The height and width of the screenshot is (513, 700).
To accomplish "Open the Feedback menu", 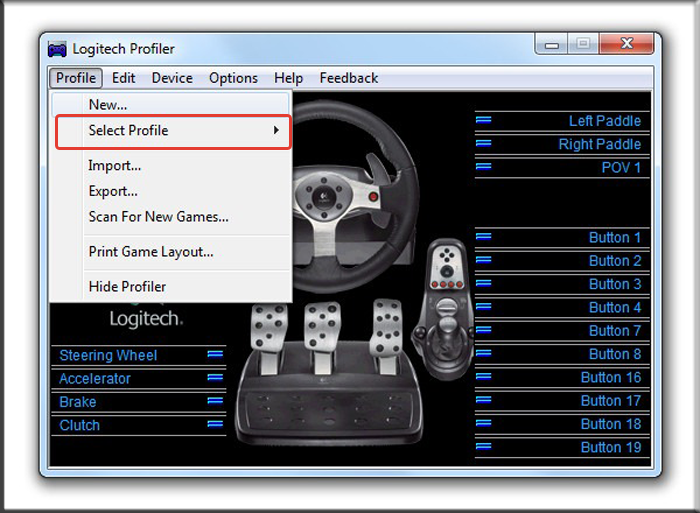I will click(349, 78).
